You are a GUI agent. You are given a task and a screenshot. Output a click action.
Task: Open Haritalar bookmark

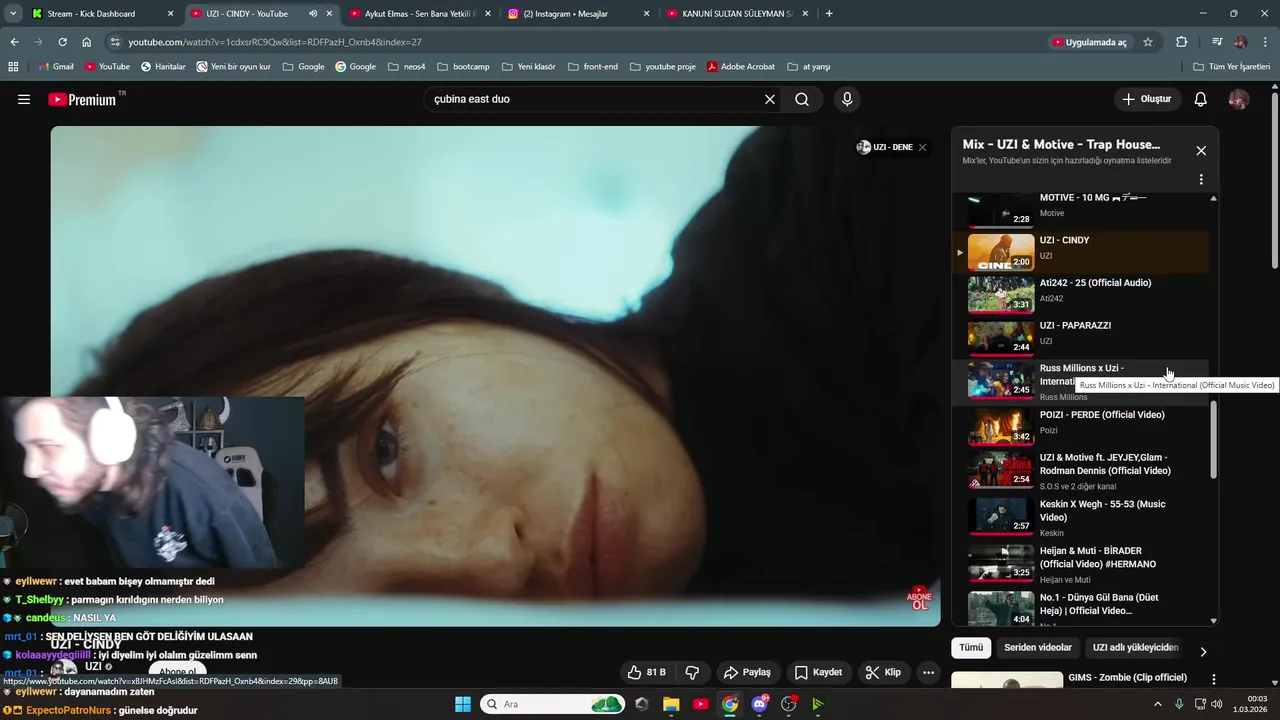click(163, 66)
